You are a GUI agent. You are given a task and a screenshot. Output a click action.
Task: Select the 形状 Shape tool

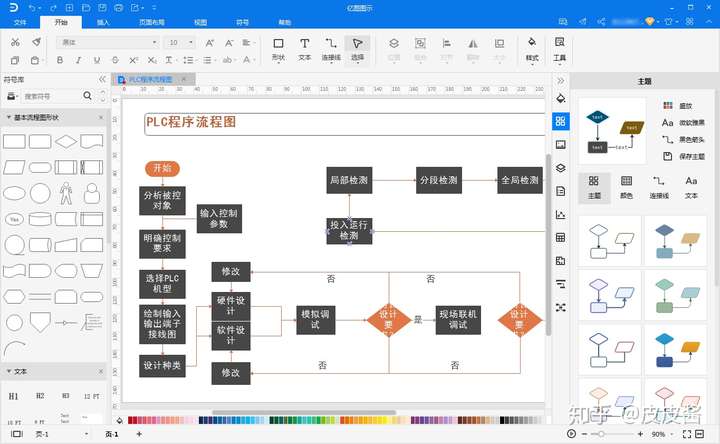click(x=278, y=50)
